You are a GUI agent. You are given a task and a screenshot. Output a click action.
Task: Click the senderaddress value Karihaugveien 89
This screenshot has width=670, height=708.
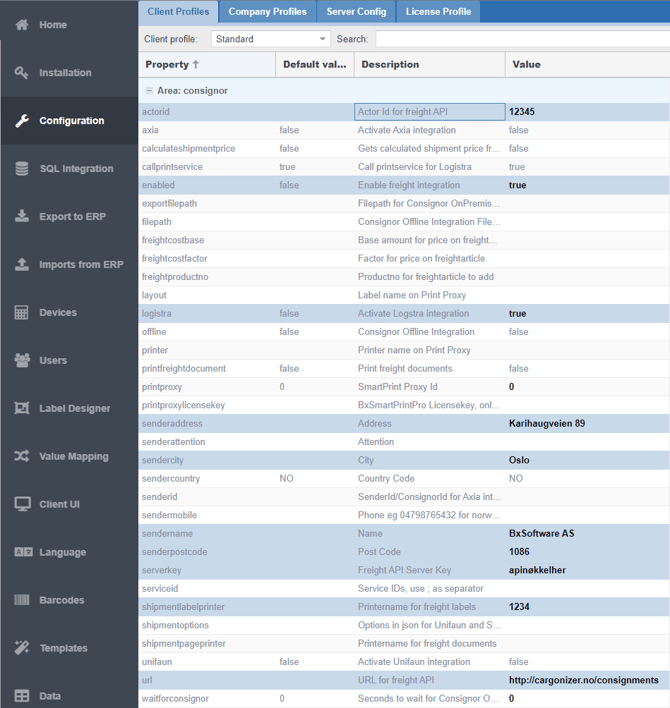pyautogui.click(x=547, y=424)
